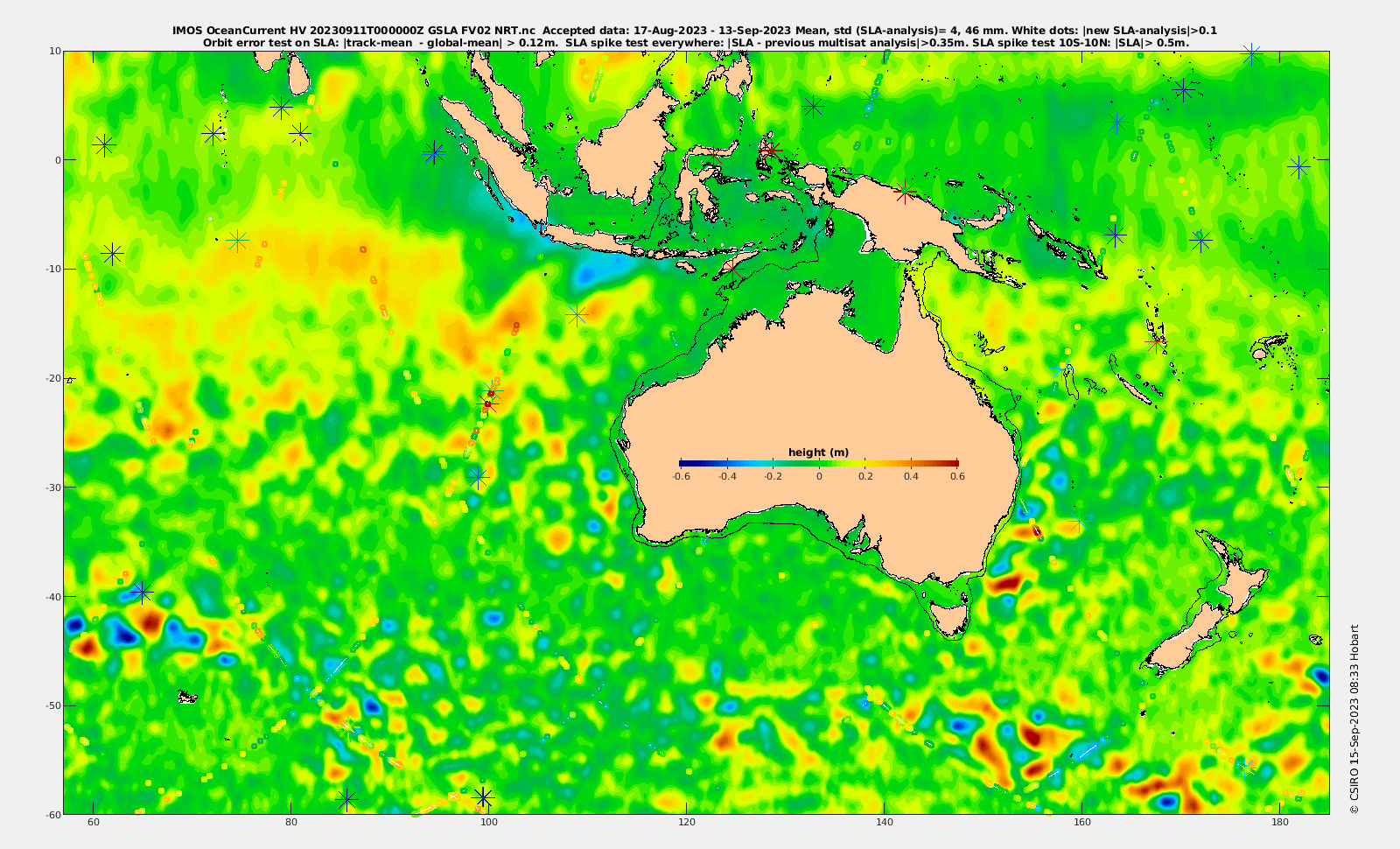
Task: Click the "-40" latitude axis label
Action: (x=53, y=596)
